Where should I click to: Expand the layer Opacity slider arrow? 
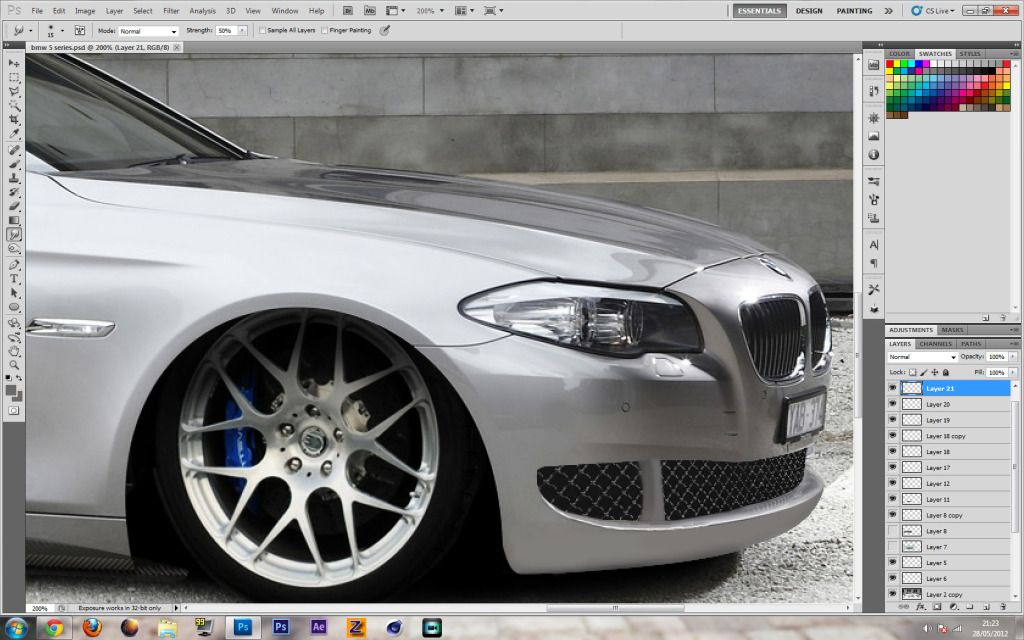[x=1010, y=357]
